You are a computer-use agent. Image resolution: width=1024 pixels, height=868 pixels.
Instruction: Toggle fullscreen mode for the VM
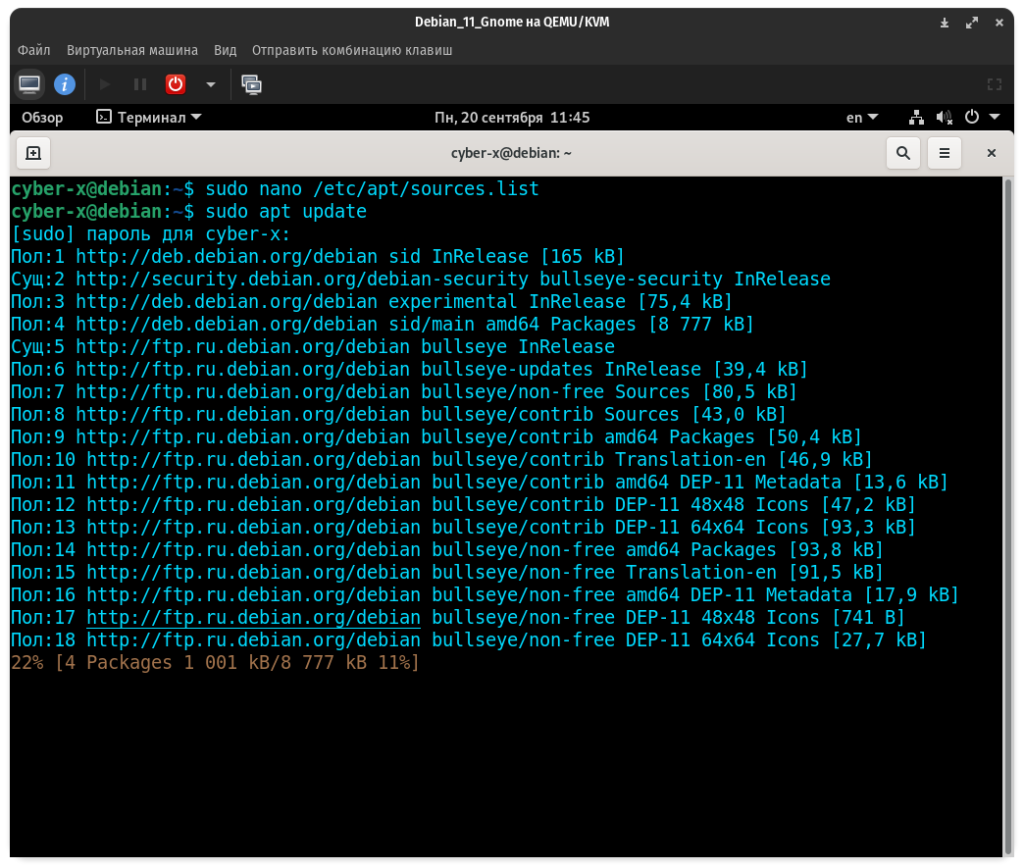coord(994,85)
